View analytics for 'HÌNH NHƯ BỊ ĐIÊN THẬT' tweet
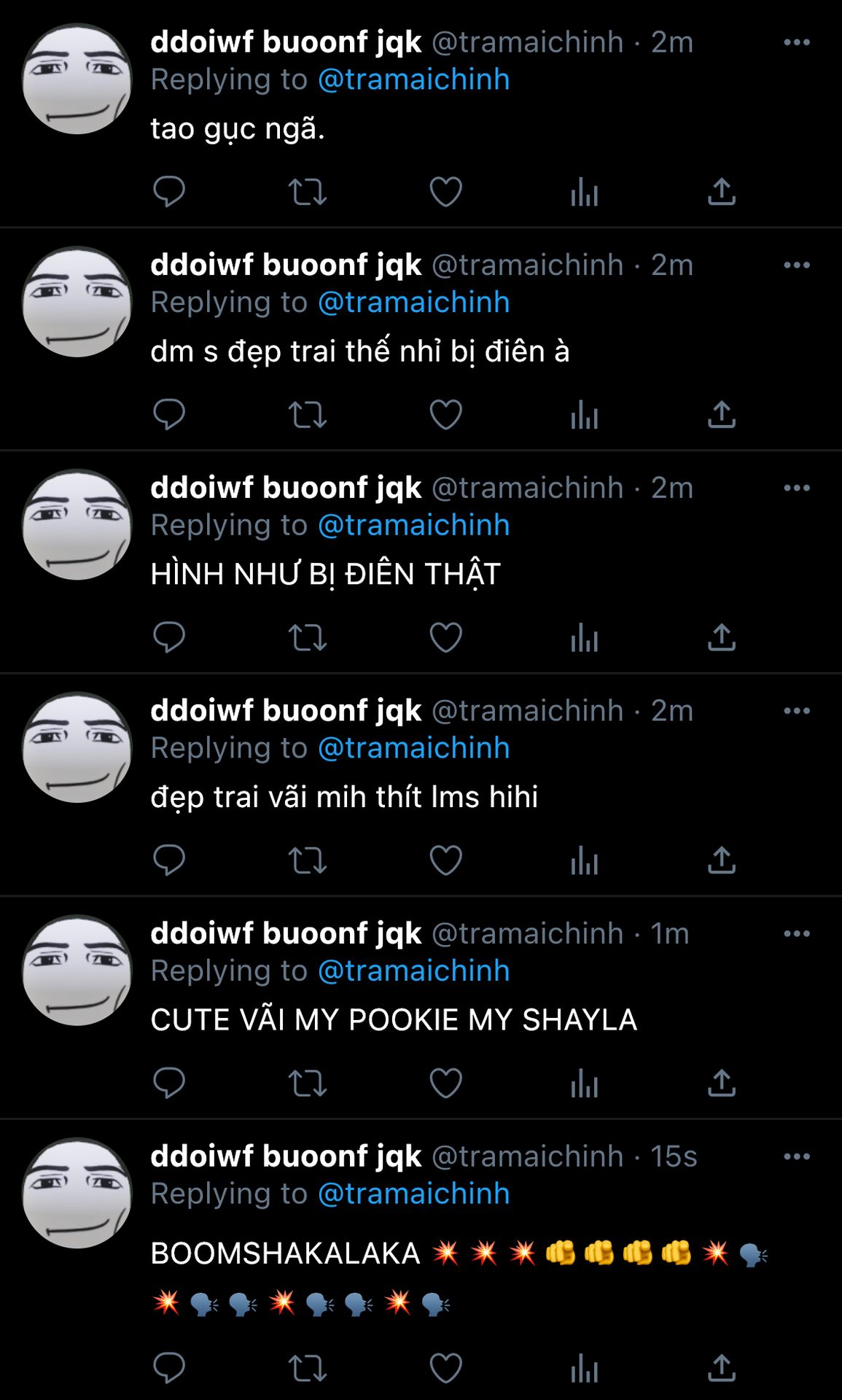This screenshot has height=1400, width=842. pos(584,638)
